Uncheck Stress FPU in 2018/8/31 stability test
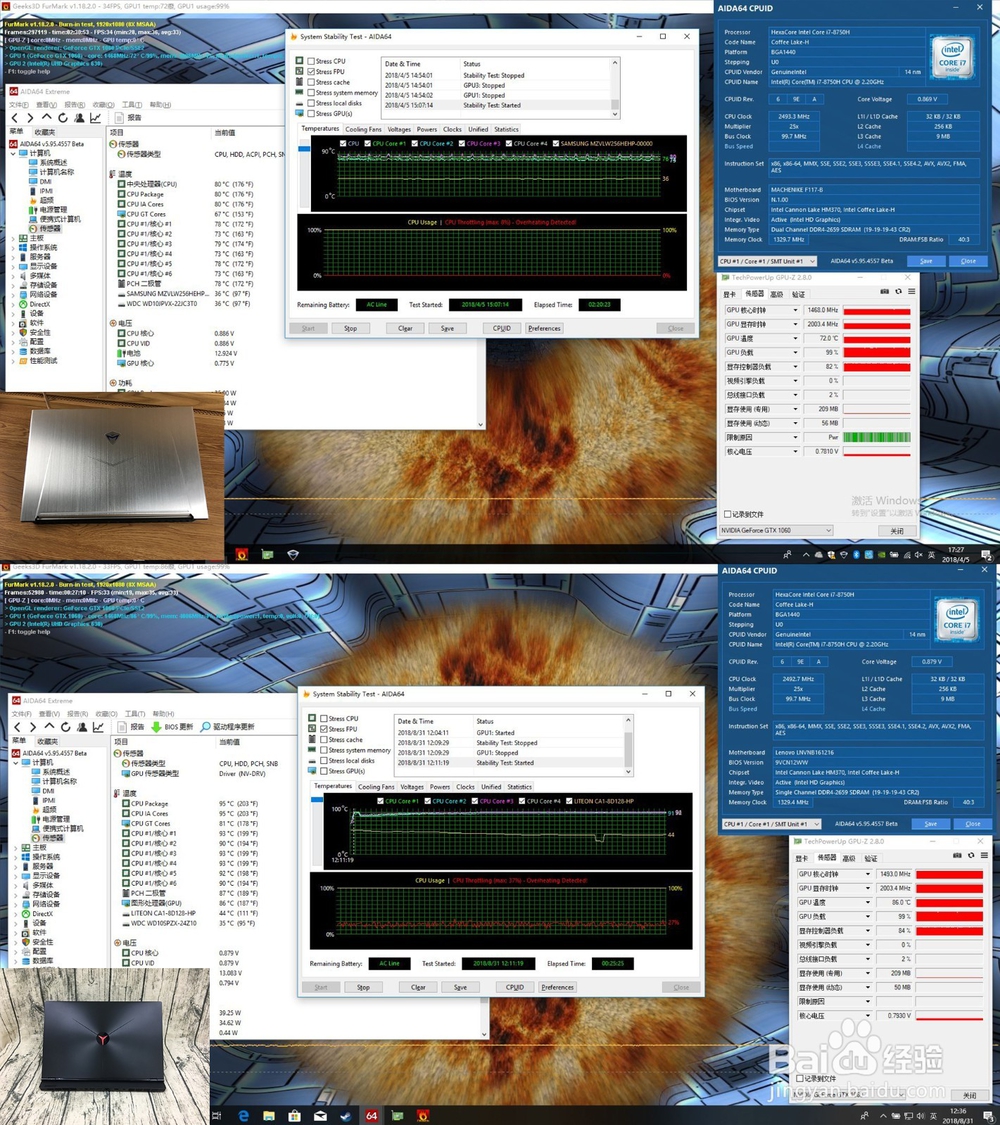1000x1125 pixels. (324, 729)
